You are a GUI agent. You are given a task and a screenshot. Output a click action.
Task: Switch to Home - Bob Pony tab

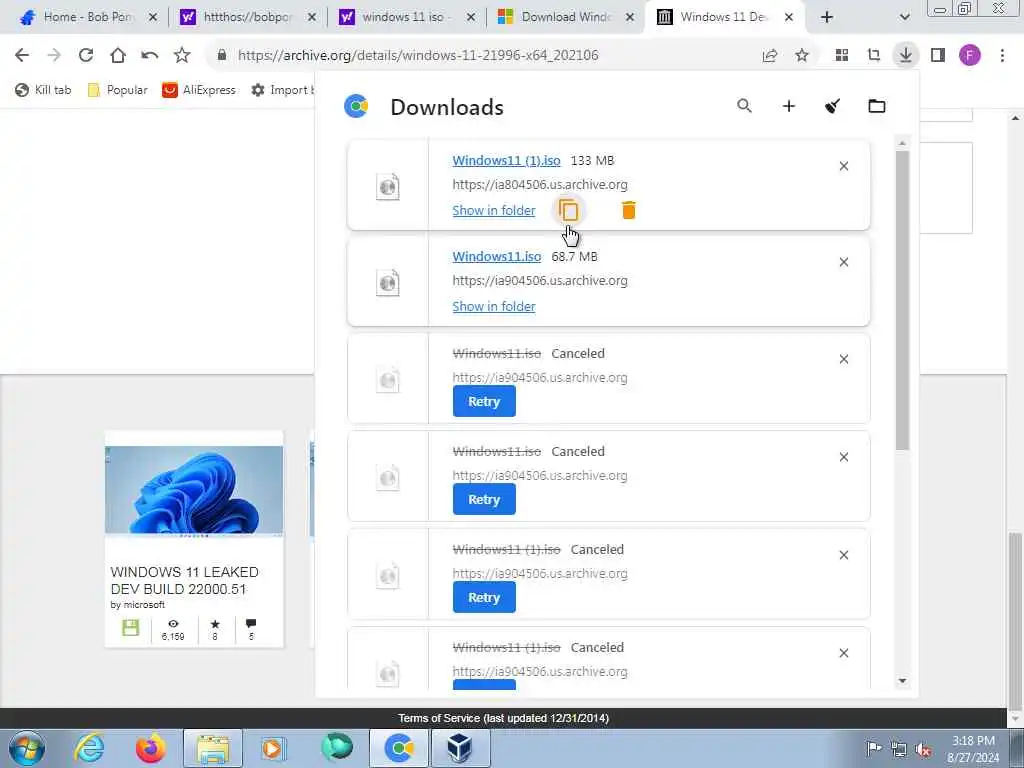coord(88,18)
